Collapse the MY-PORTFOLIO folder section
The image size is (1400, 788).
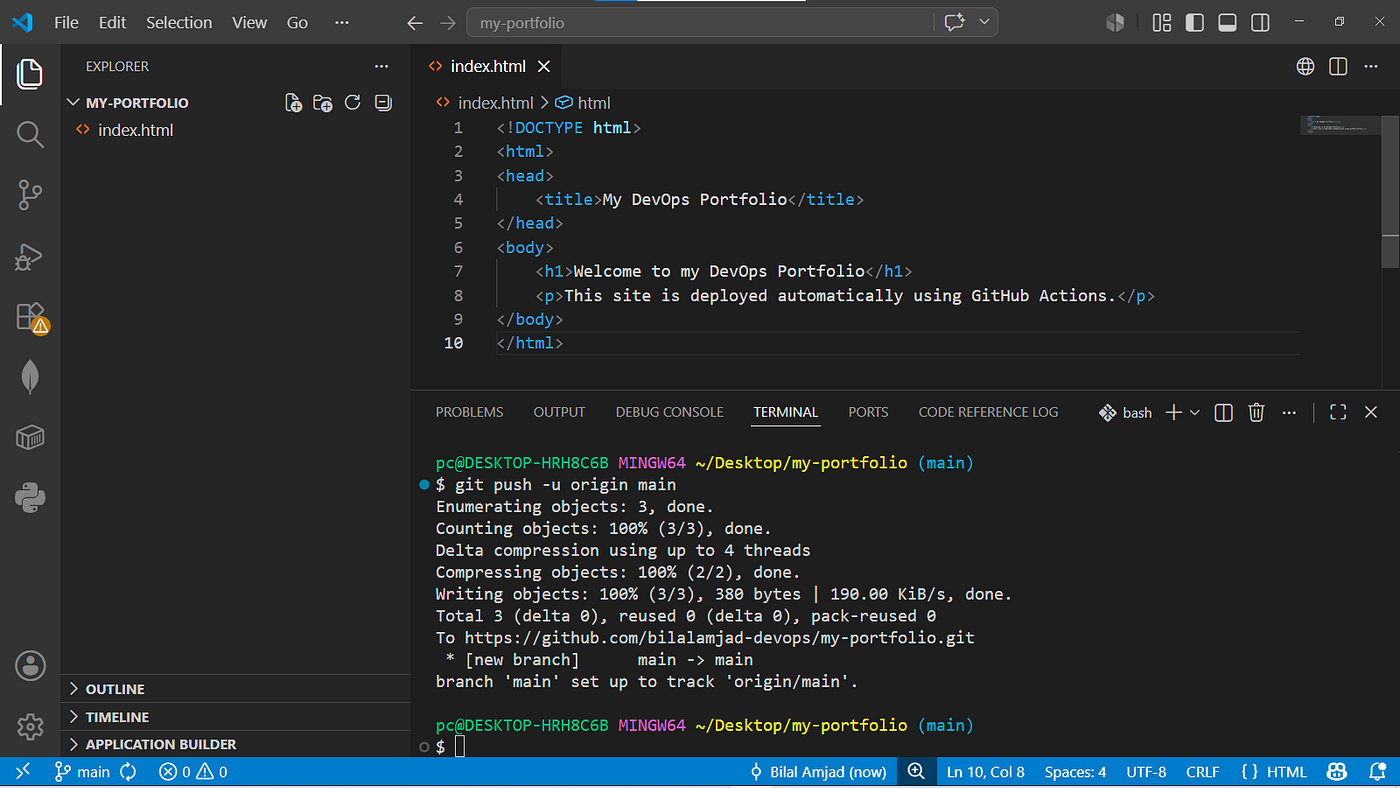(x=137, y=102)
